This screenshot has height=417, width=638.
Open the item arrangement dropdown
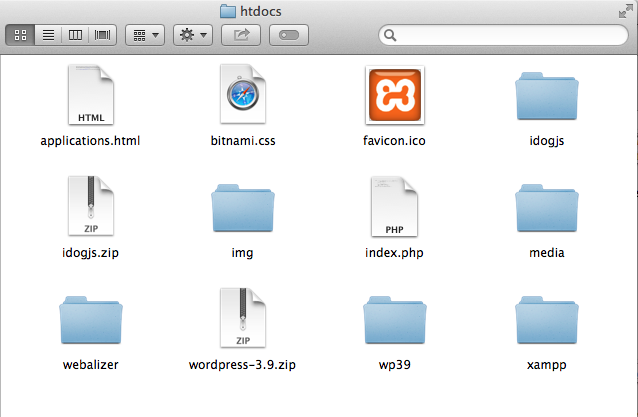144,35
